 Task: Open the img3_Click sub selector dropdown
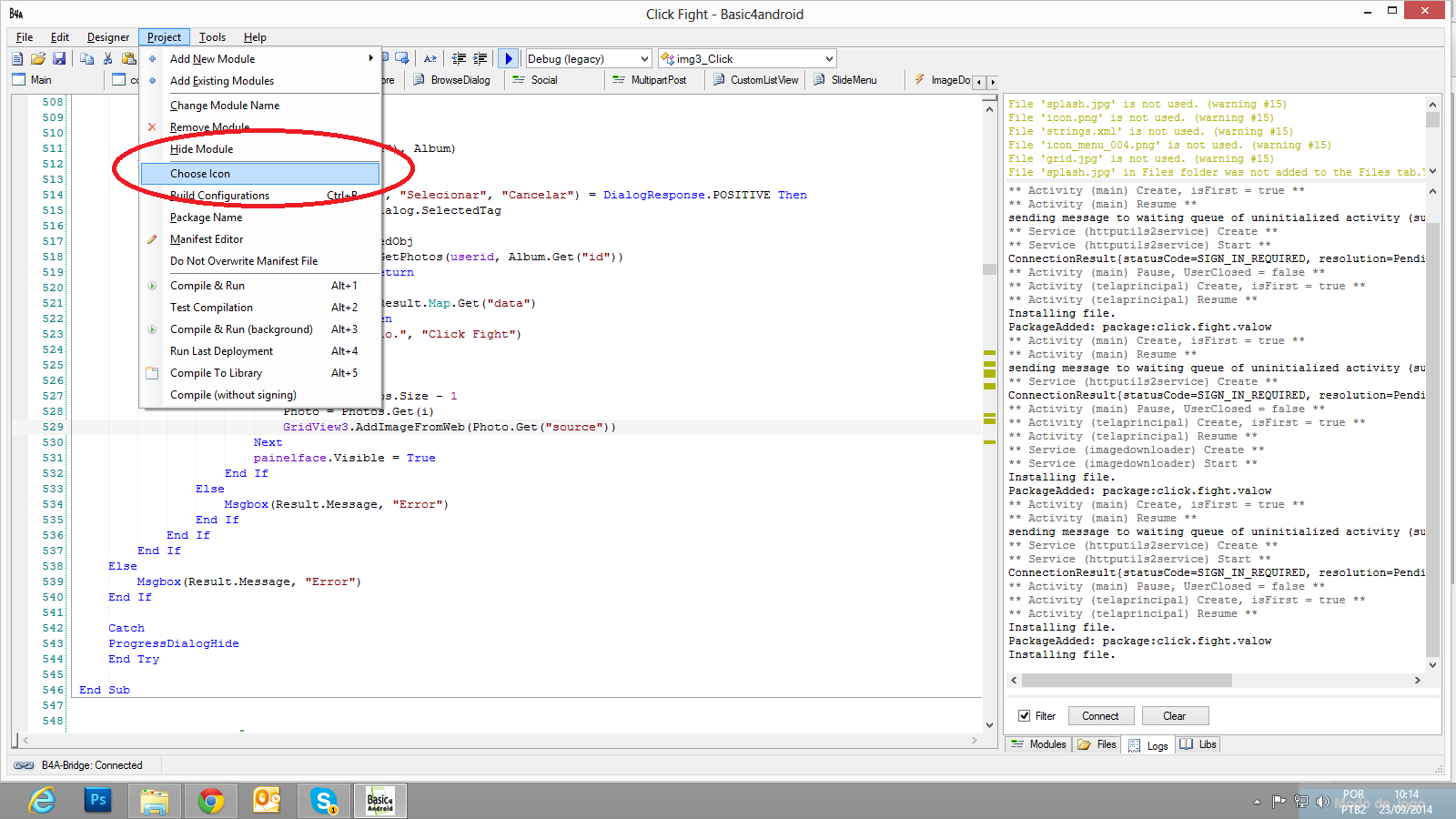point(746,59)
